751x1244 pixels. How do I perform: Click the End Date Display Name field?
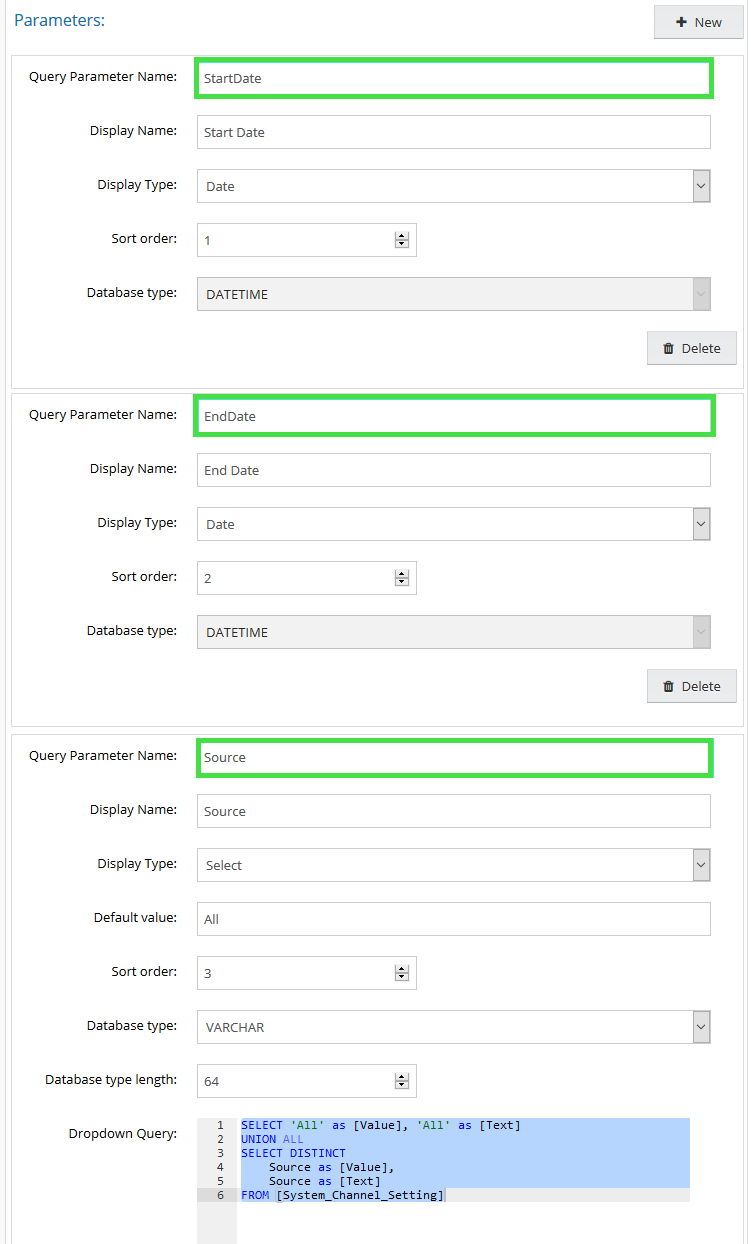[x=453, y=470]
